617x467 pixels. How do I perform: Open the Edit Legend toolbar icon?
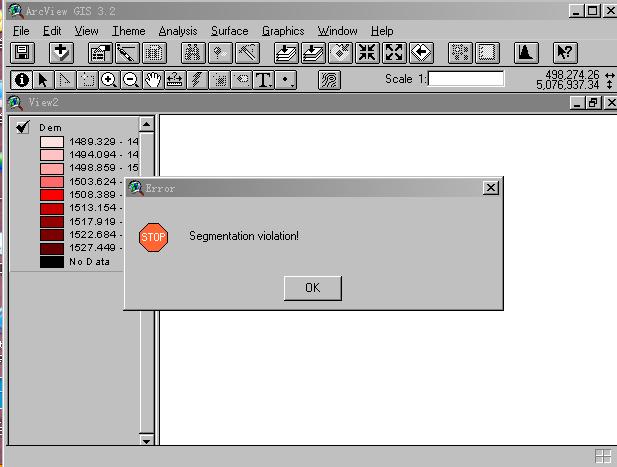127,53
